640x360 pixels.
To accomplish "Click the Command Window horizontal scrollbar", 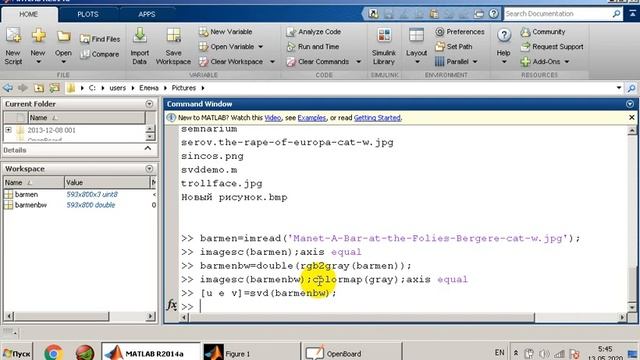I will [362, 317].
